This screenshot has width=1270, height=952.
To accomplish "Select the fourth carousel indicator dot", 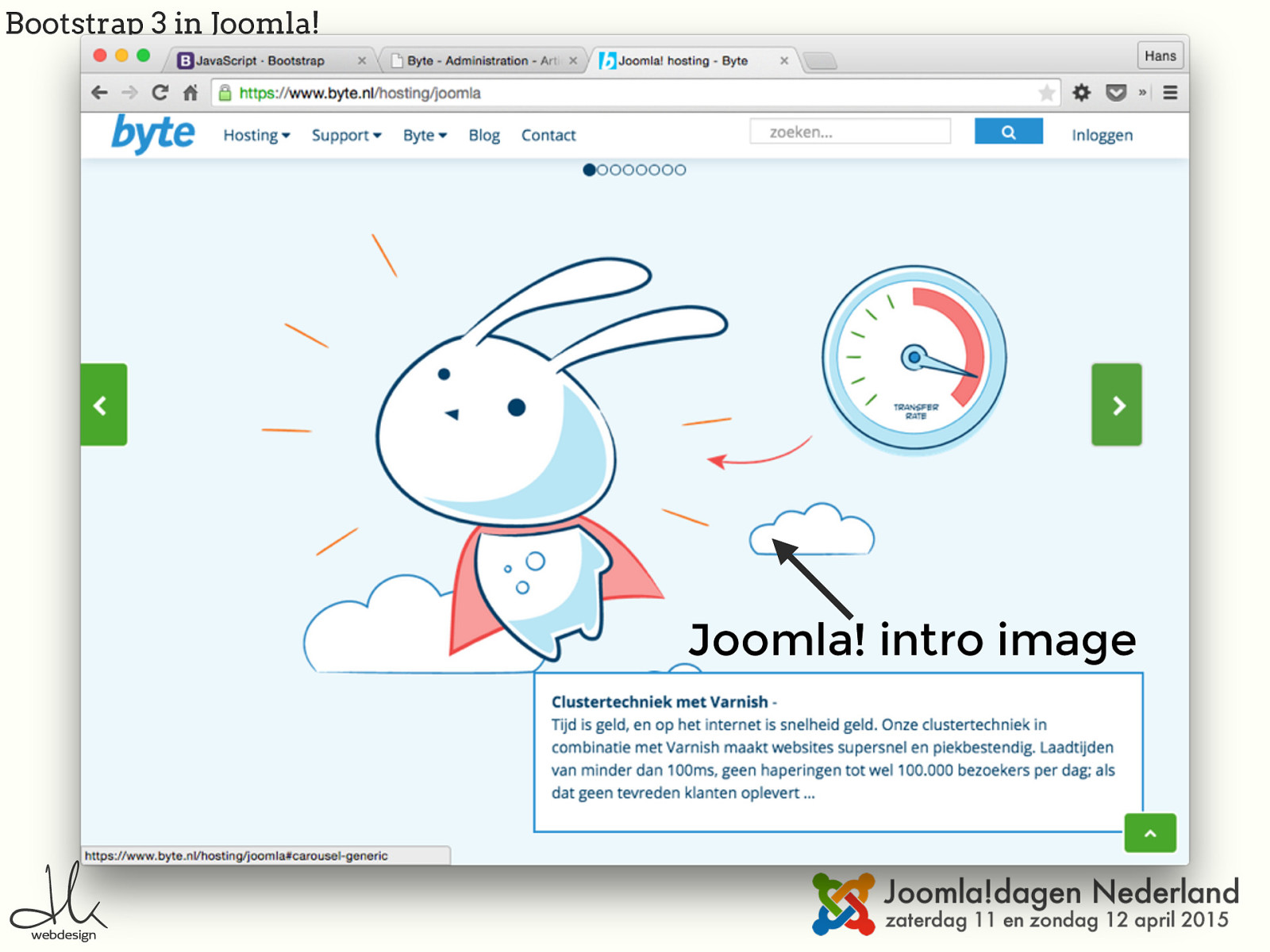I will [629, 170].
